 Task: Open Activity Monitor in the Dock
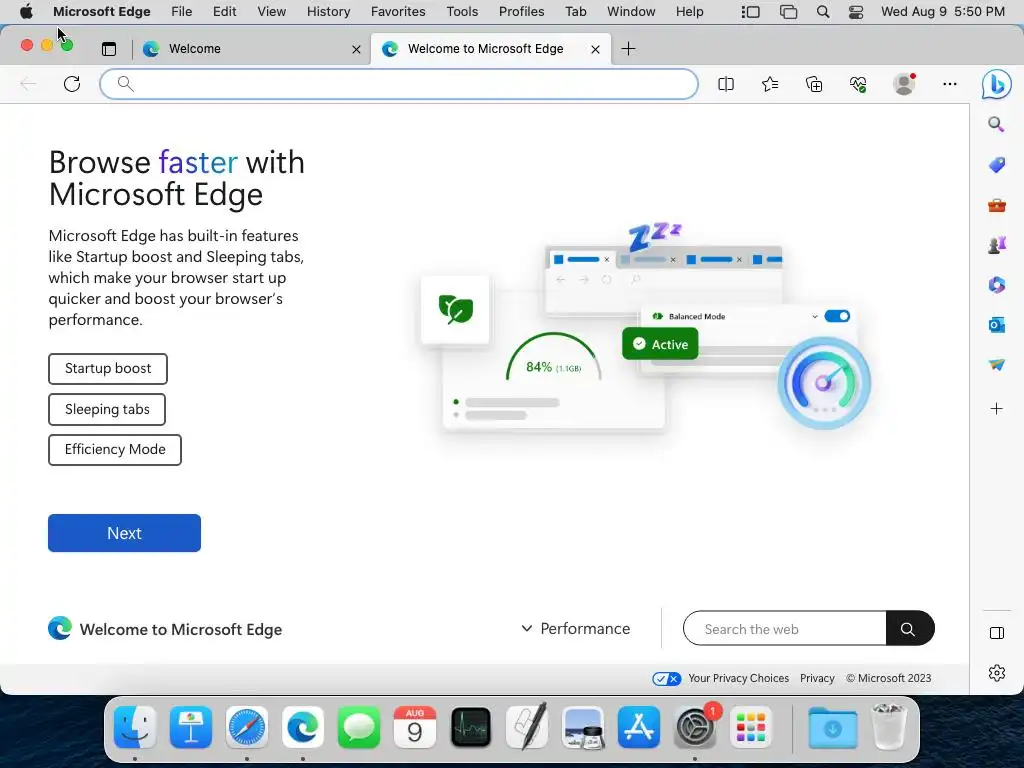click(x=471, y=727)
